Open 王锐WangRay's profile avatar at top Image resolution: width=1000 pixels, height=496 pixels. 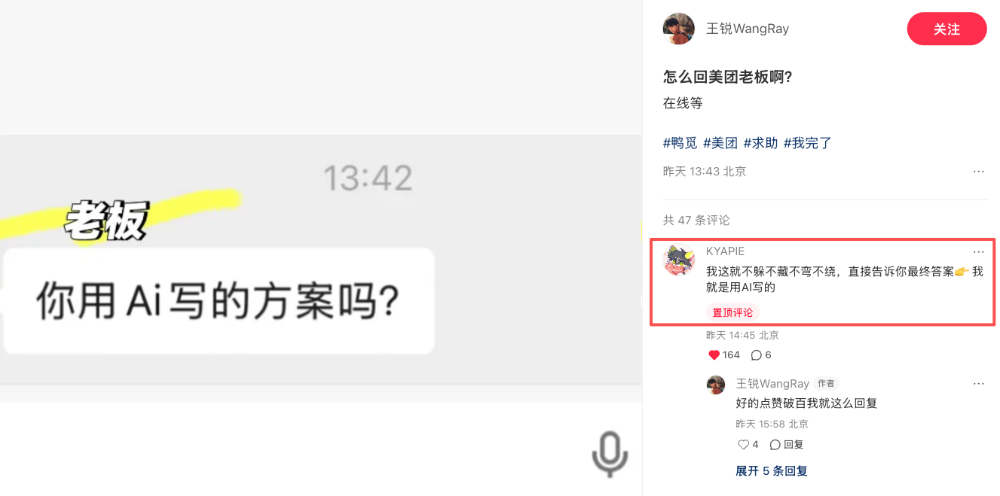[679, 29]
